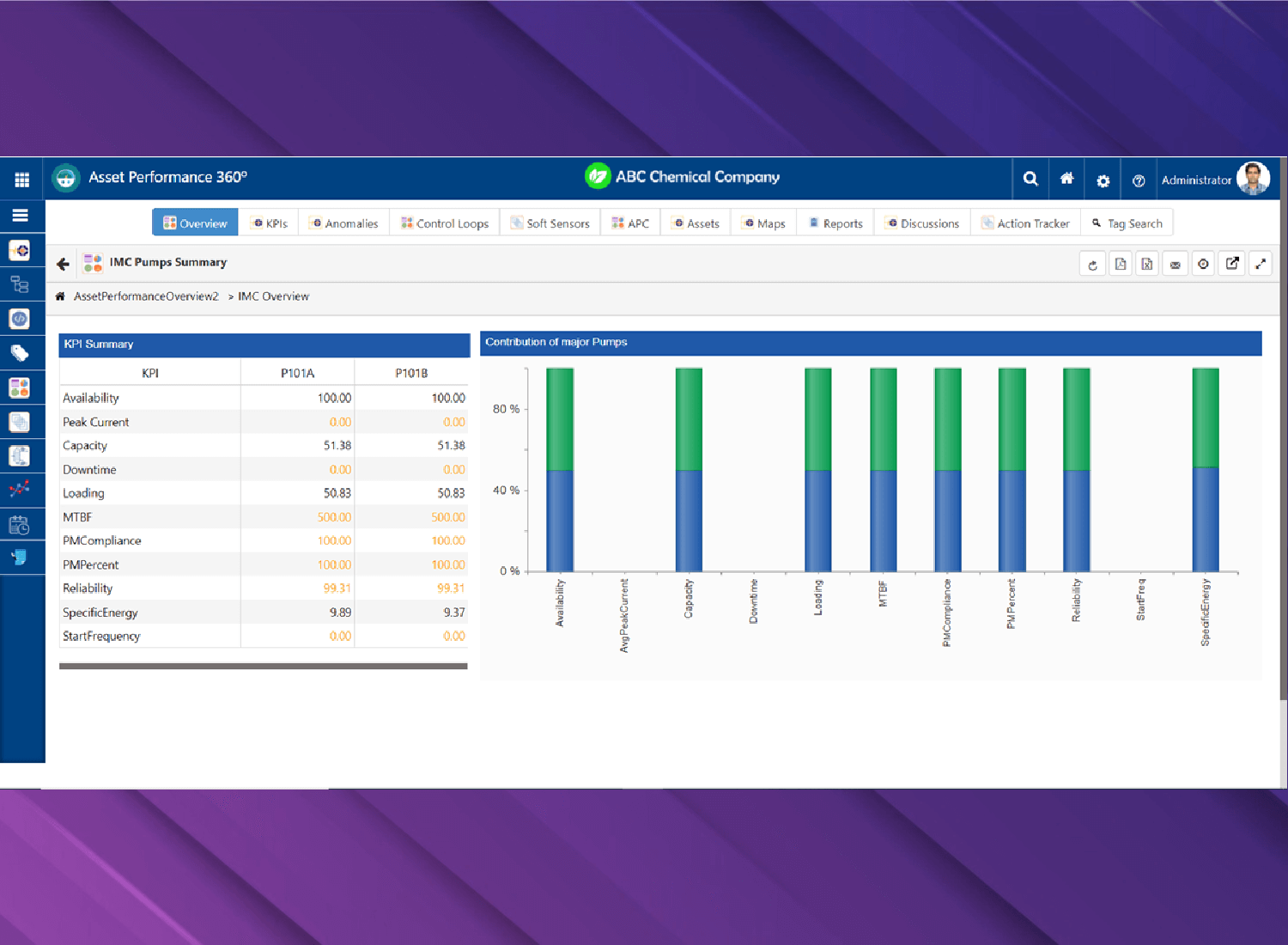Open the settings gear menu
1288x945 pixels.
coord(1103,180)
